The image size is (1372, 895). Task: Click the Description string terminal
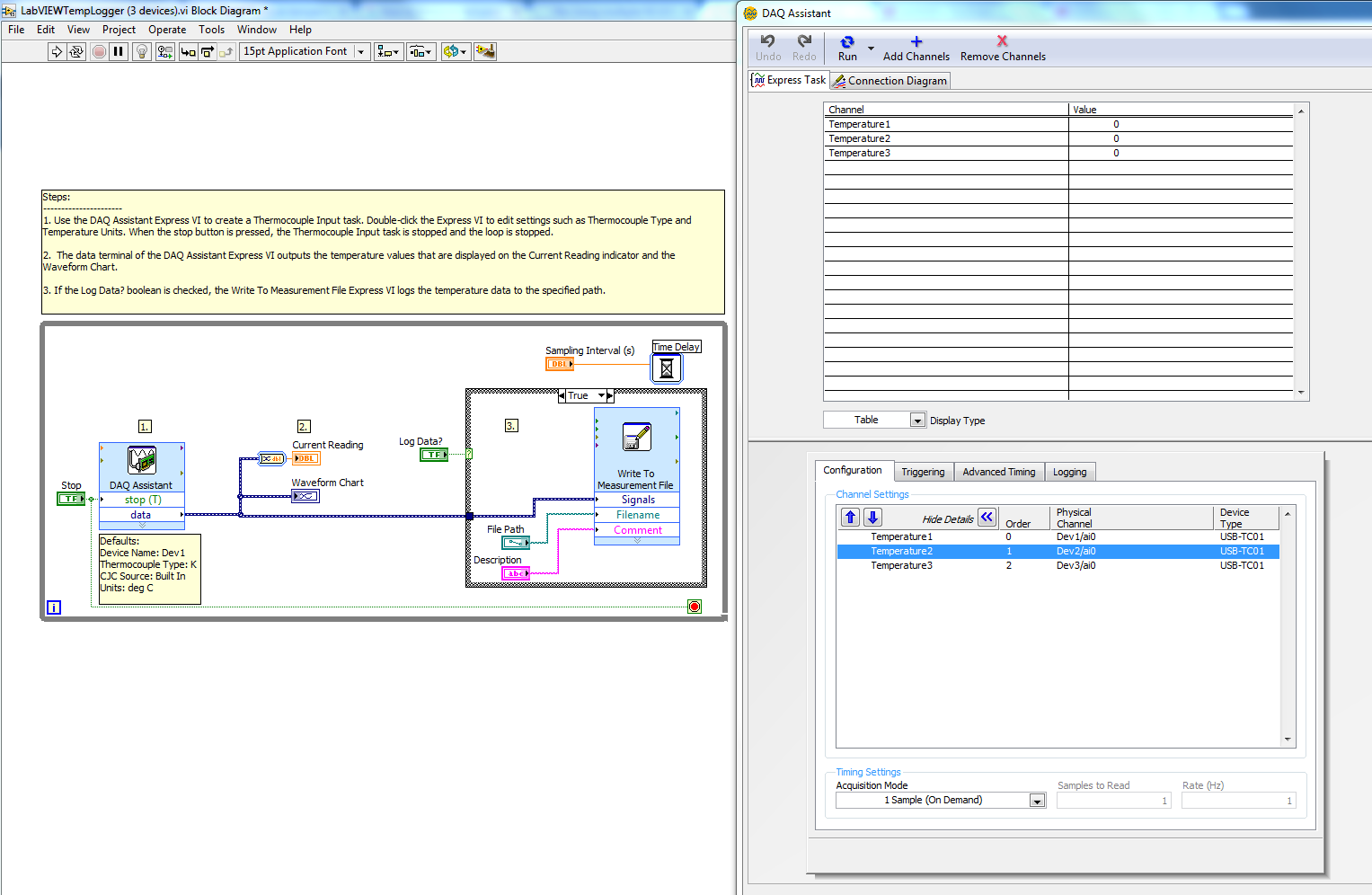tap(516, 573)
